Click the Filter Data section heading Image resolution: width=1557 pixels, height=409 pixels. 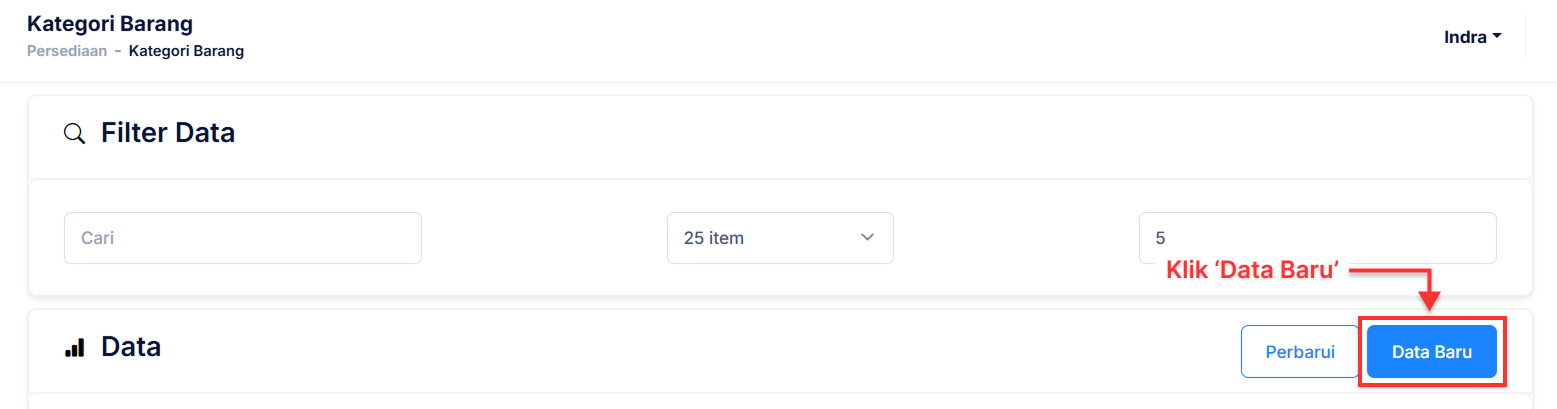click(x=167, y=132)
